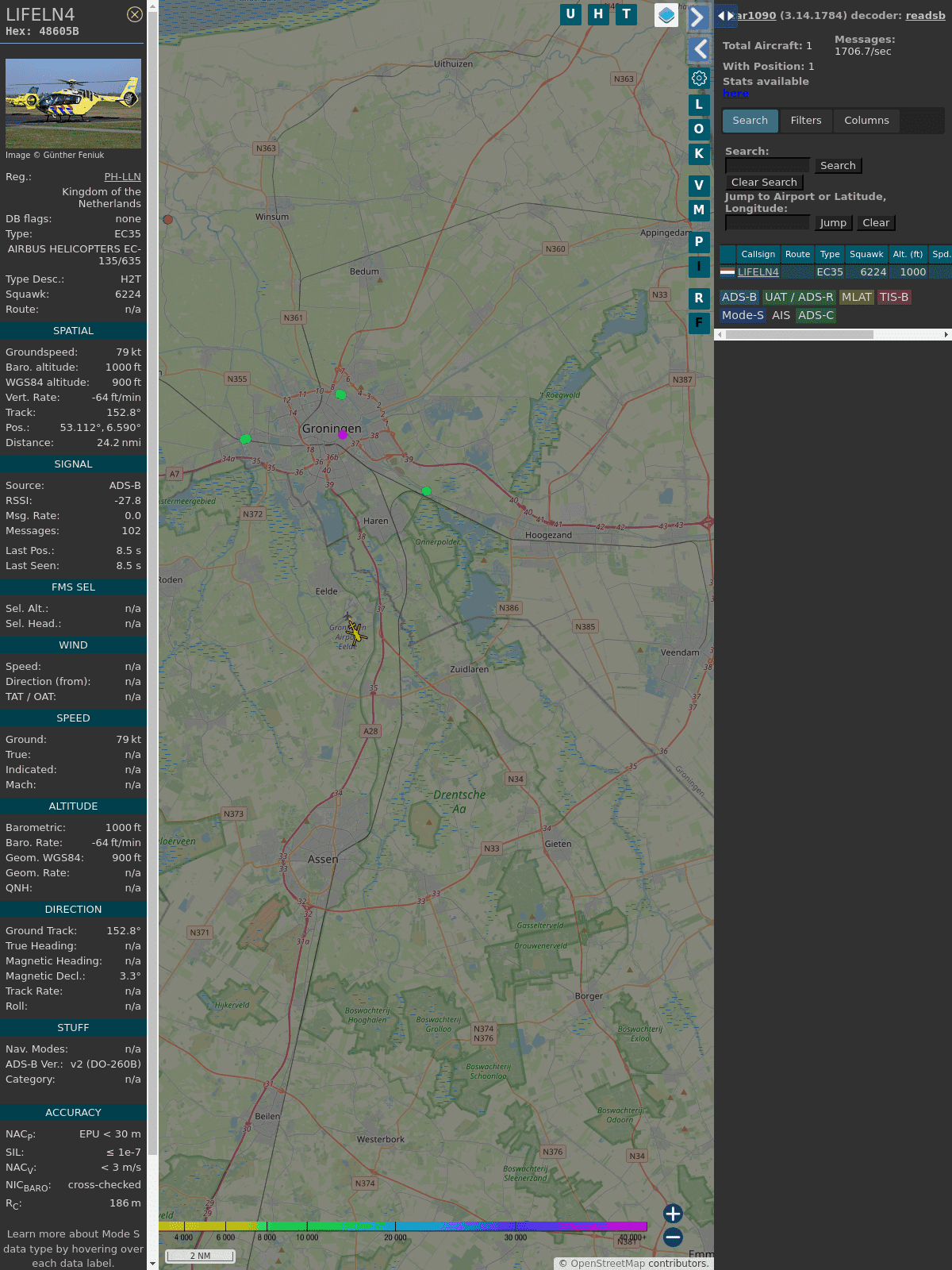This screenshot has height=1270, width=952.
Task: Open the settings gear on map
Action: point(699,79)
